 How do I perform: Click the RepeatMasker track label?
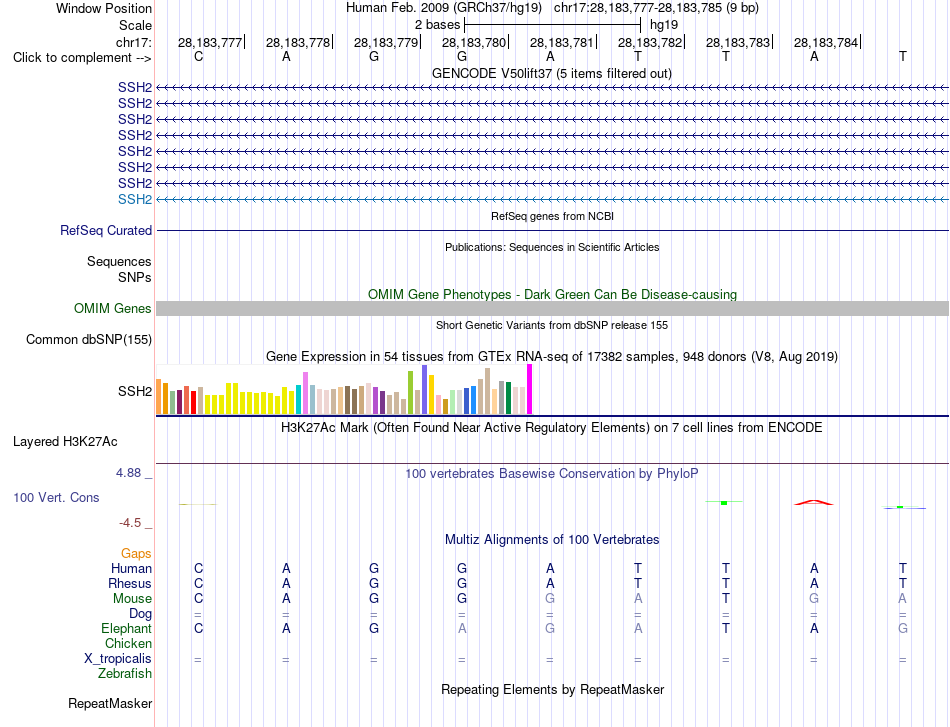[x=110, y=703]
